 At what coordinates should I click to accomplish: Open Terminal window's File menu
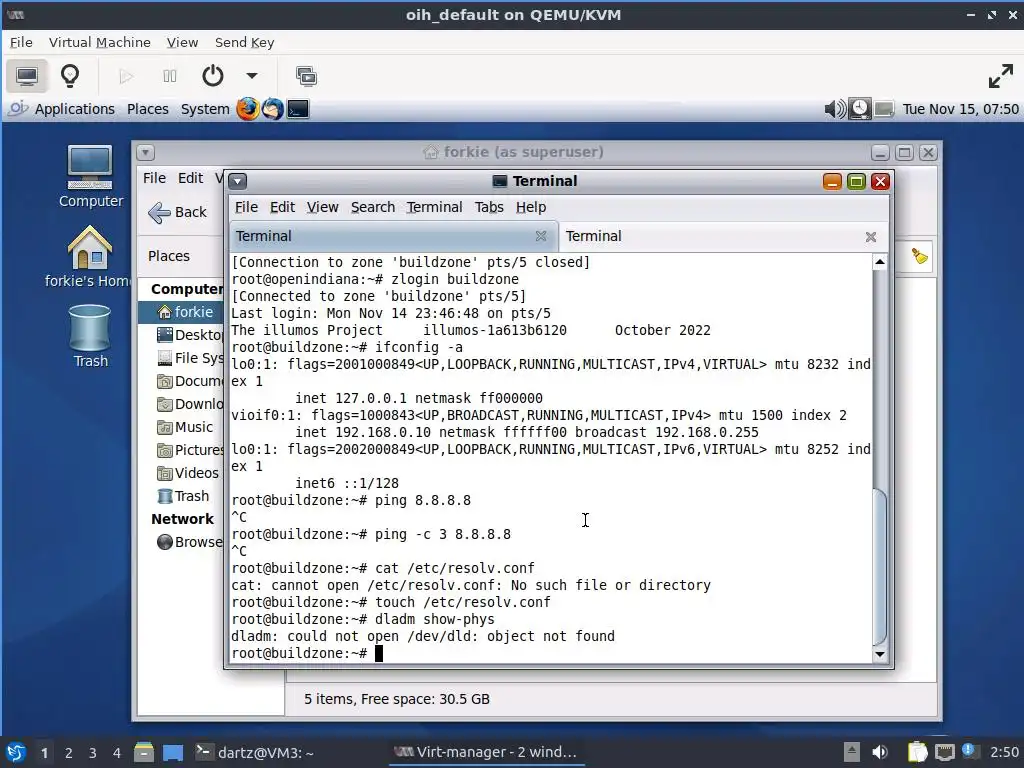pos(246,207)
